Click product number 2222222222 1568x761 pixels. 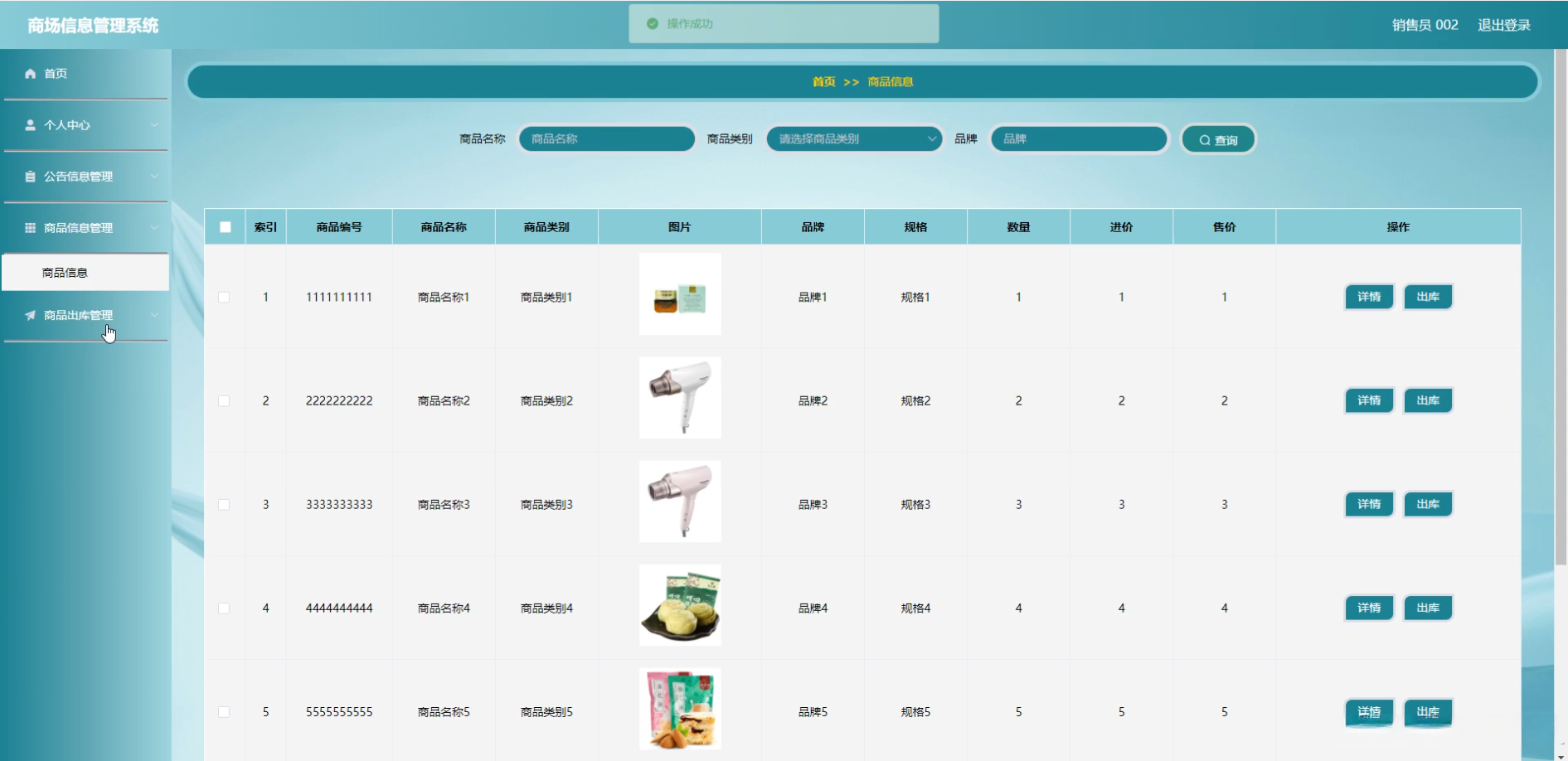pos(339,400)
